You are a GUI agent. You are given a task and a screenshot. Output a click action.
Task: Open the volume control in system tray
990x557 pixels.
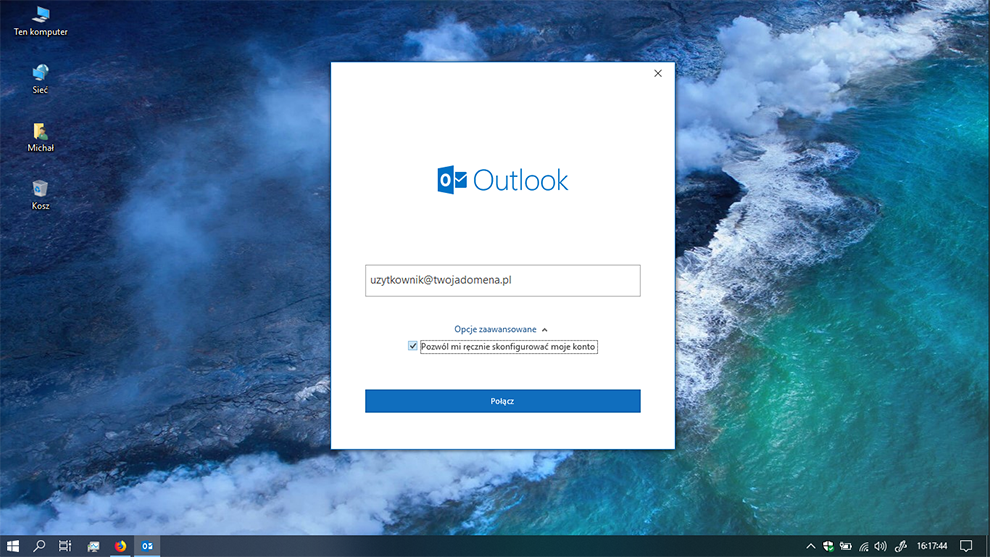pos(880,546)
